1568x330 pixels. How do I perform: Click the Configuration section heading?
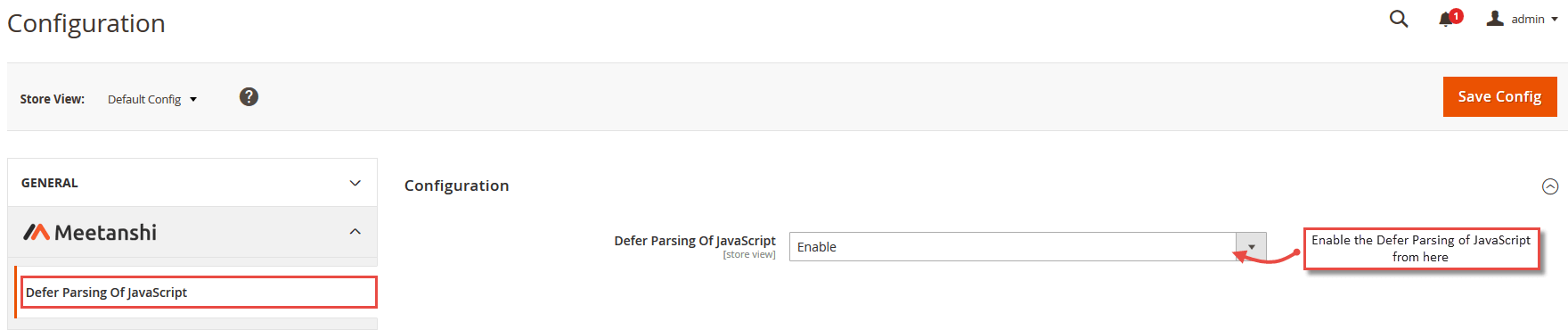(456, 186)
